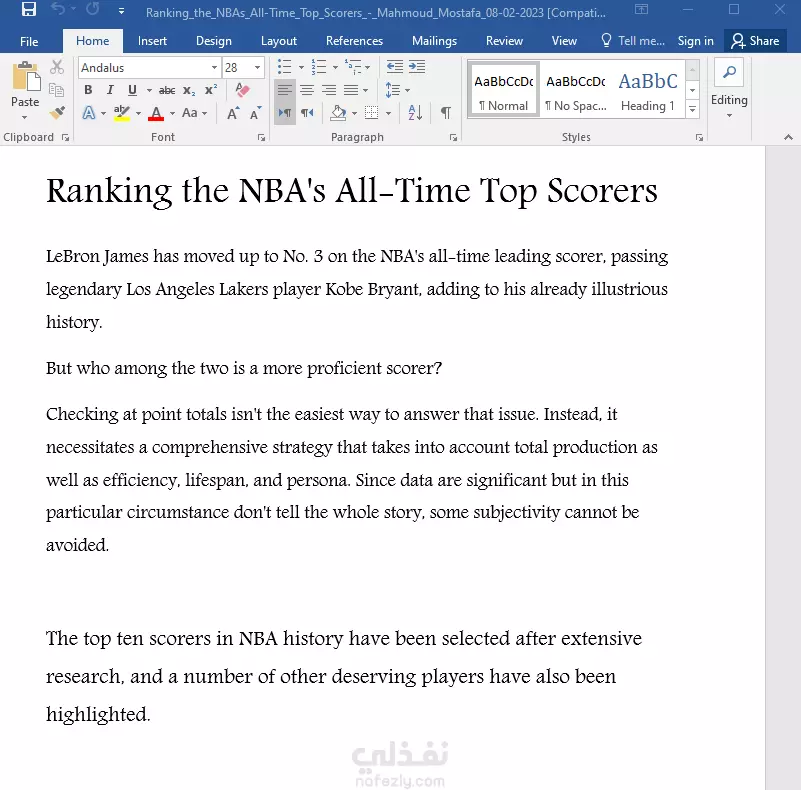Image resolution: width=801 pixels, height=790 pixels.
Task: Apply the Heading 1 style
Action: coord(648,91)
